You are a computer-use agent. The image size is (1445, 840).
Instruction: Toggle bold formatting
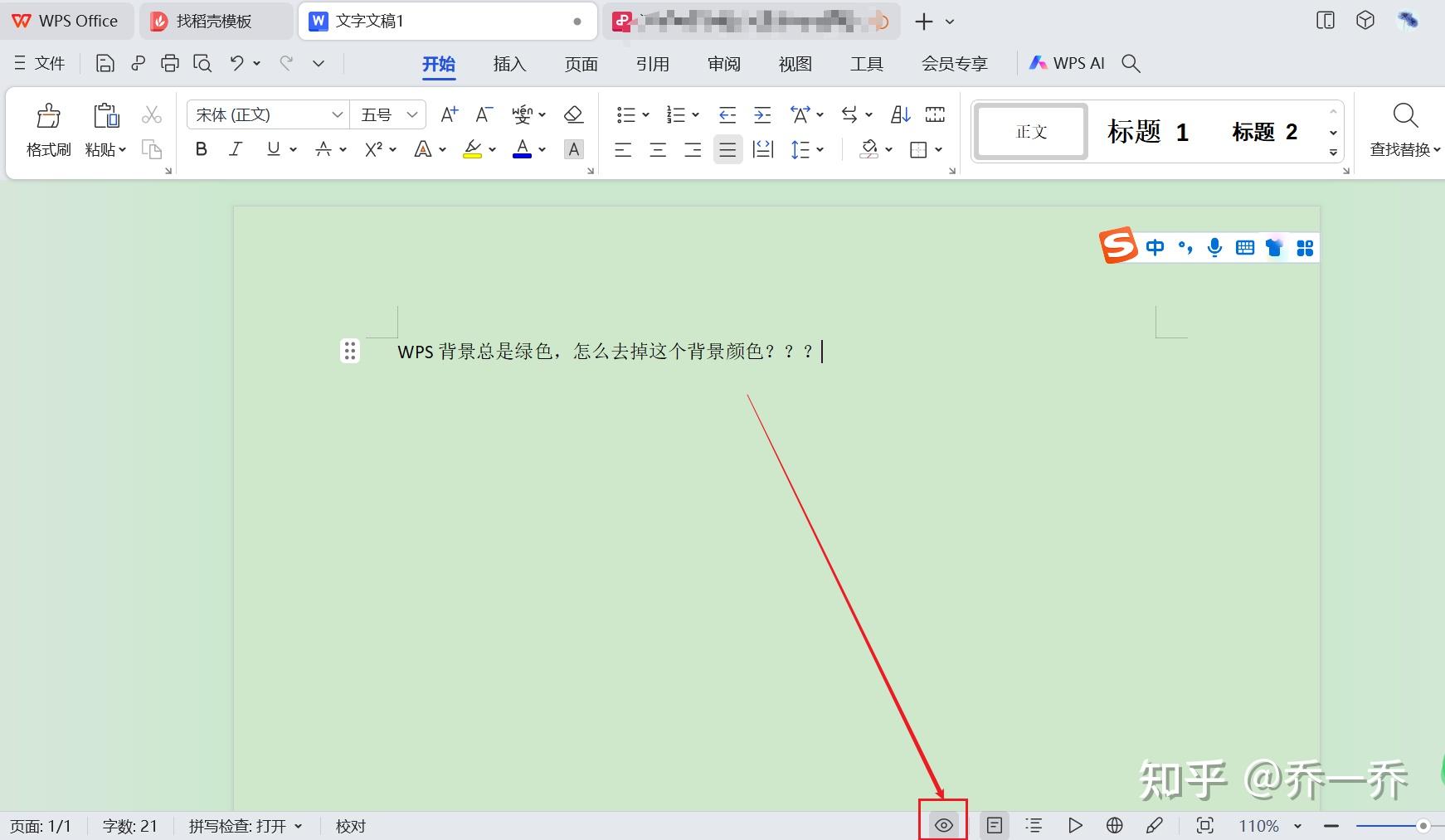coord(201,149)
